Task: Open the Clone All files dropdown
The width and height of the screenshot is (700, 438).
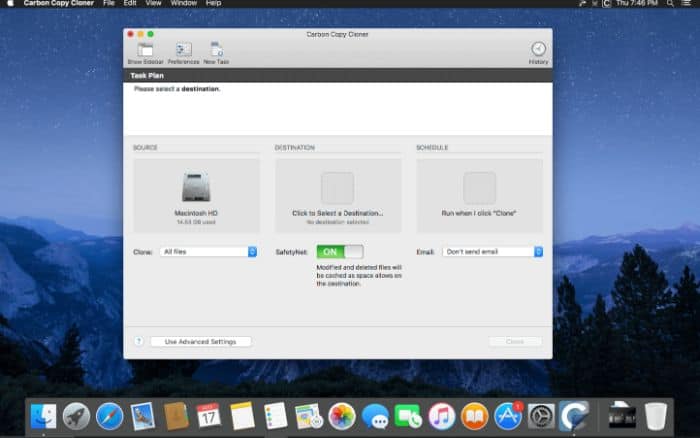Action: click(x=208, y=252)
